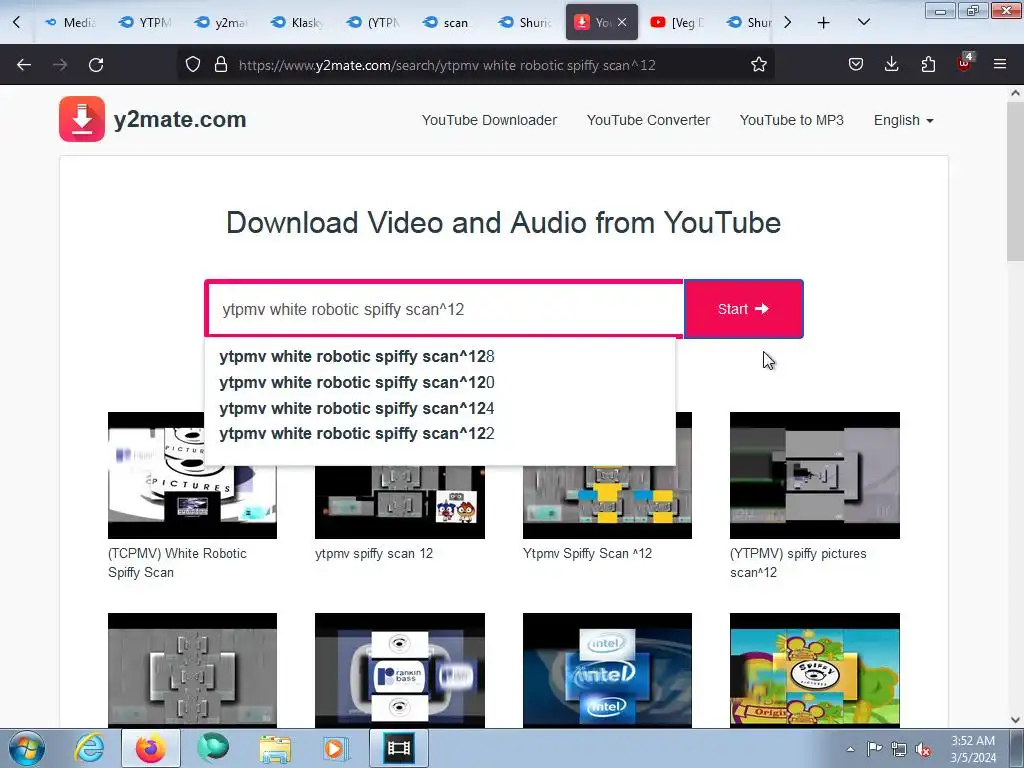Click '(YTPMV) spiffy pictures scan^12' title
The height and width of the screenshot is (768, 1024).
pos(798,563)
